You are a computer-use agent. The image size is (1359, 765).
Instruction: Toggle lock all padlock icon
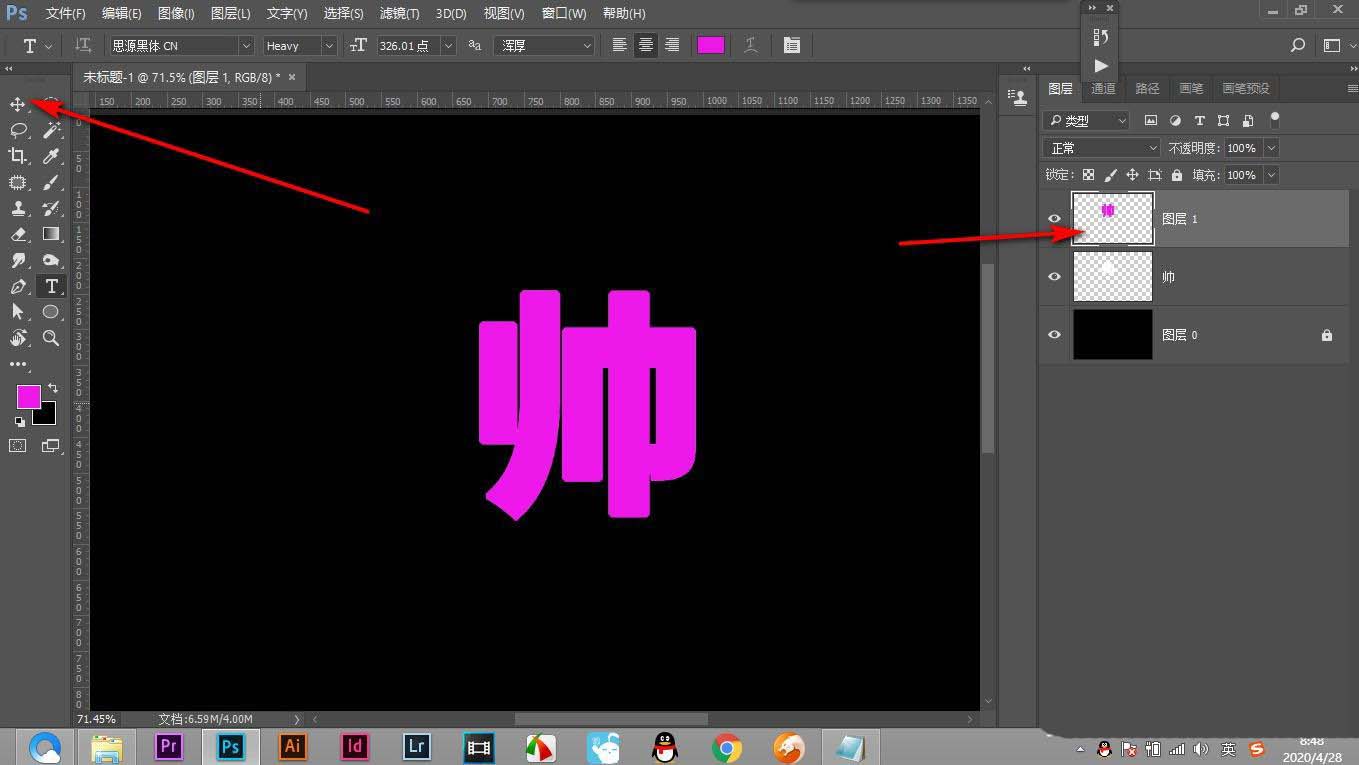click(x=1176, y=175)
